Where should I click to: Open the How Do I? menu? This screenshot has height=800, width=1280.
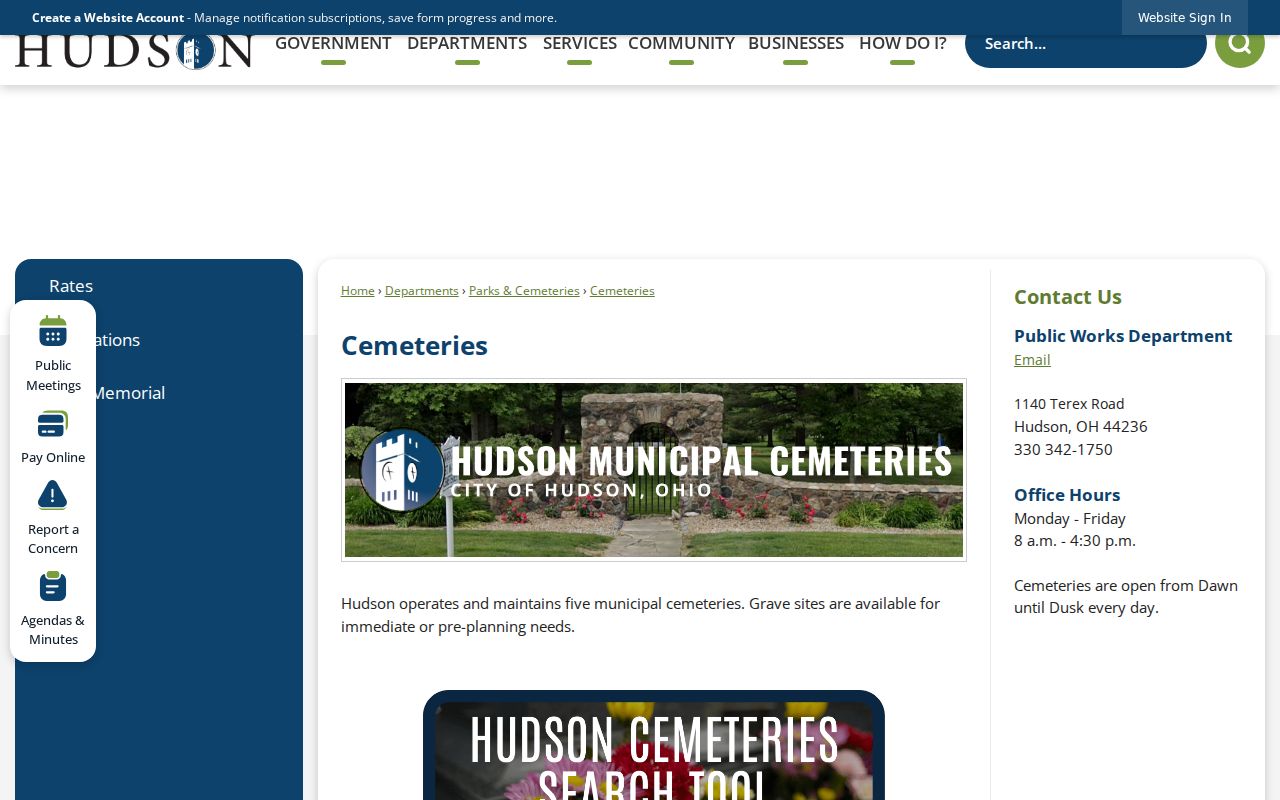click(x=902, y=43)
